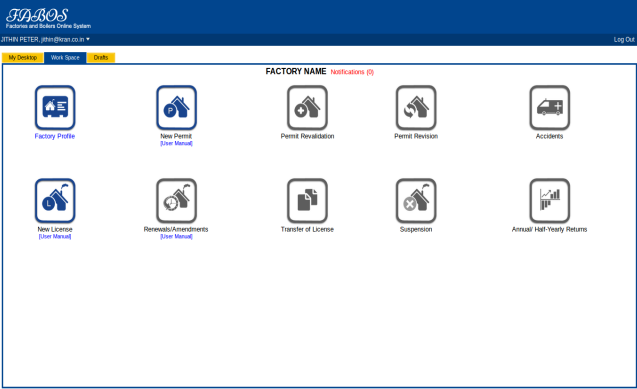Click the New License label
Viewport: 637px width, 389px height.
[55, 229]
